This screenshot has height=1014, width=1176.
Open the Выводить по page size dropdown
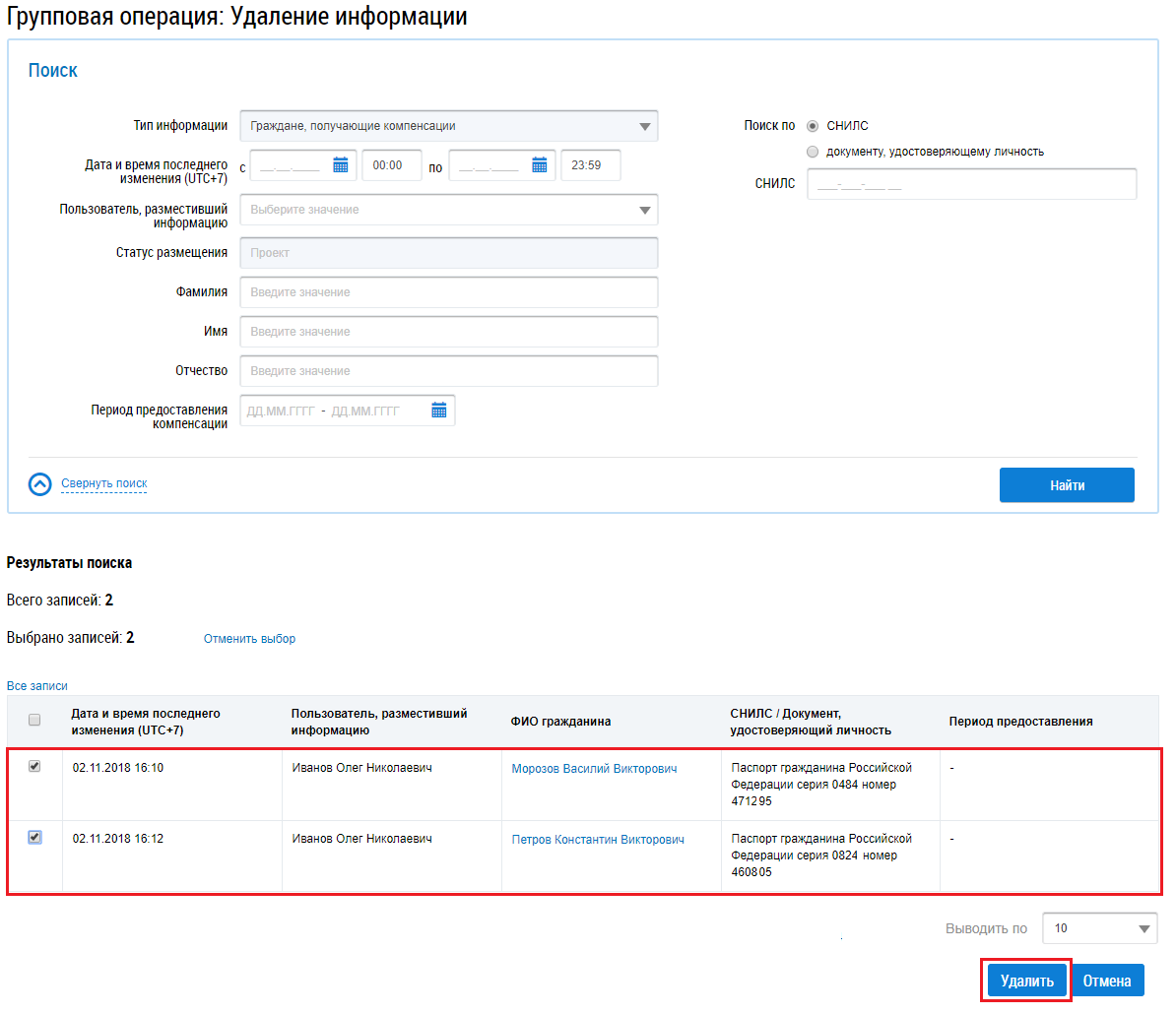[x=1099, y=928]
